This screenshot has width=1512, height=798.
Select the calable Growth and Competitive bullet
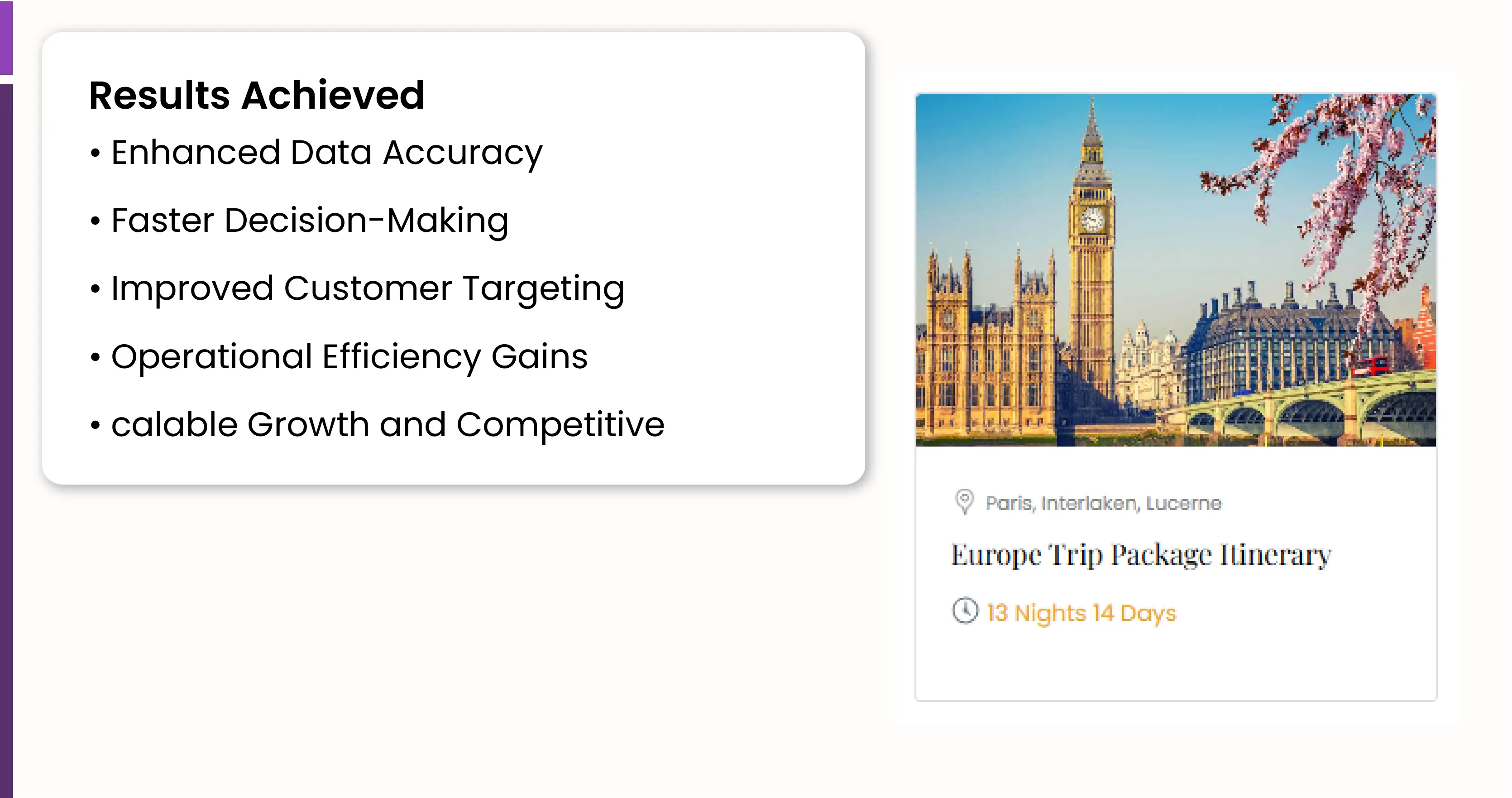click(x=388, y=424)
